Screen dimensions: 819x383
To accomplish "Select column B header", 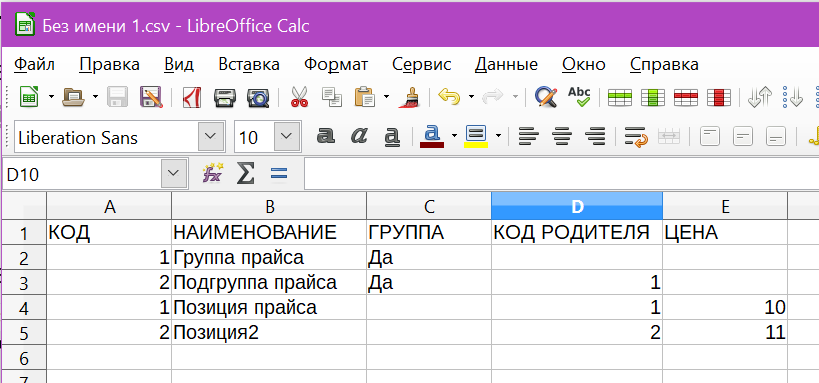I will click(x=269, y=207).
